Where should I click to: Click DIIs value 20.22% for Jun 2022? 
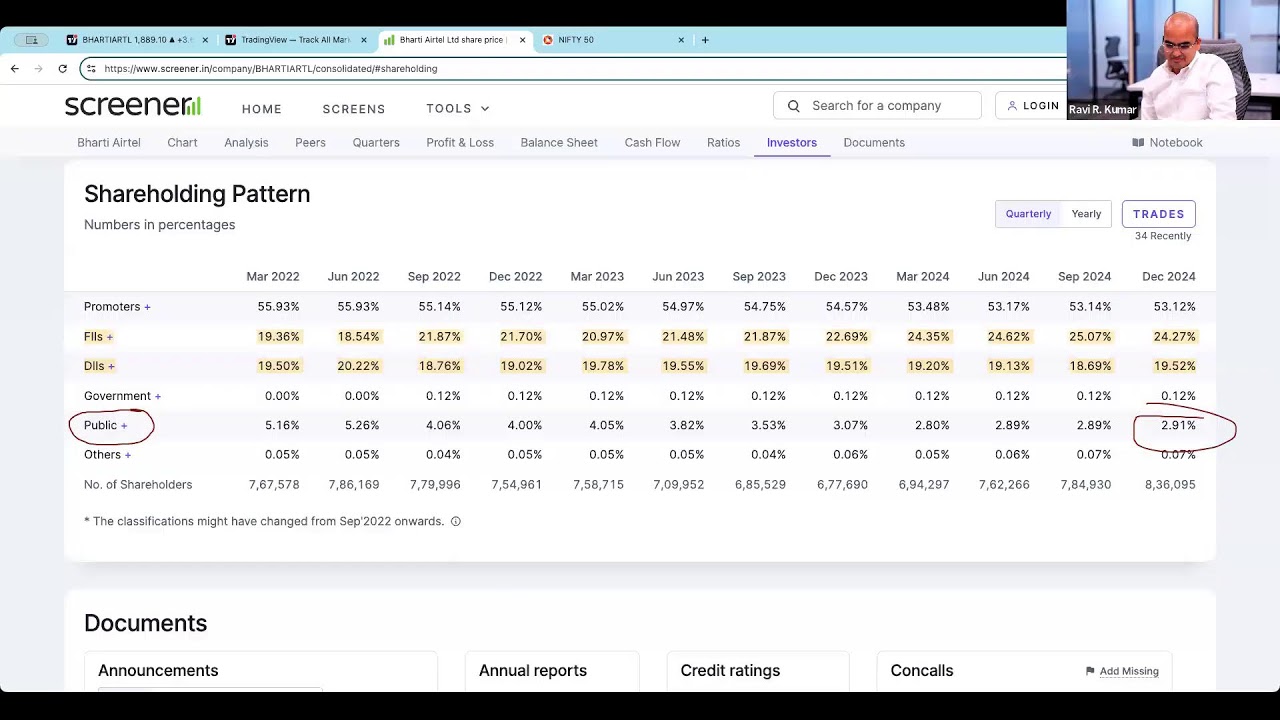358,366
